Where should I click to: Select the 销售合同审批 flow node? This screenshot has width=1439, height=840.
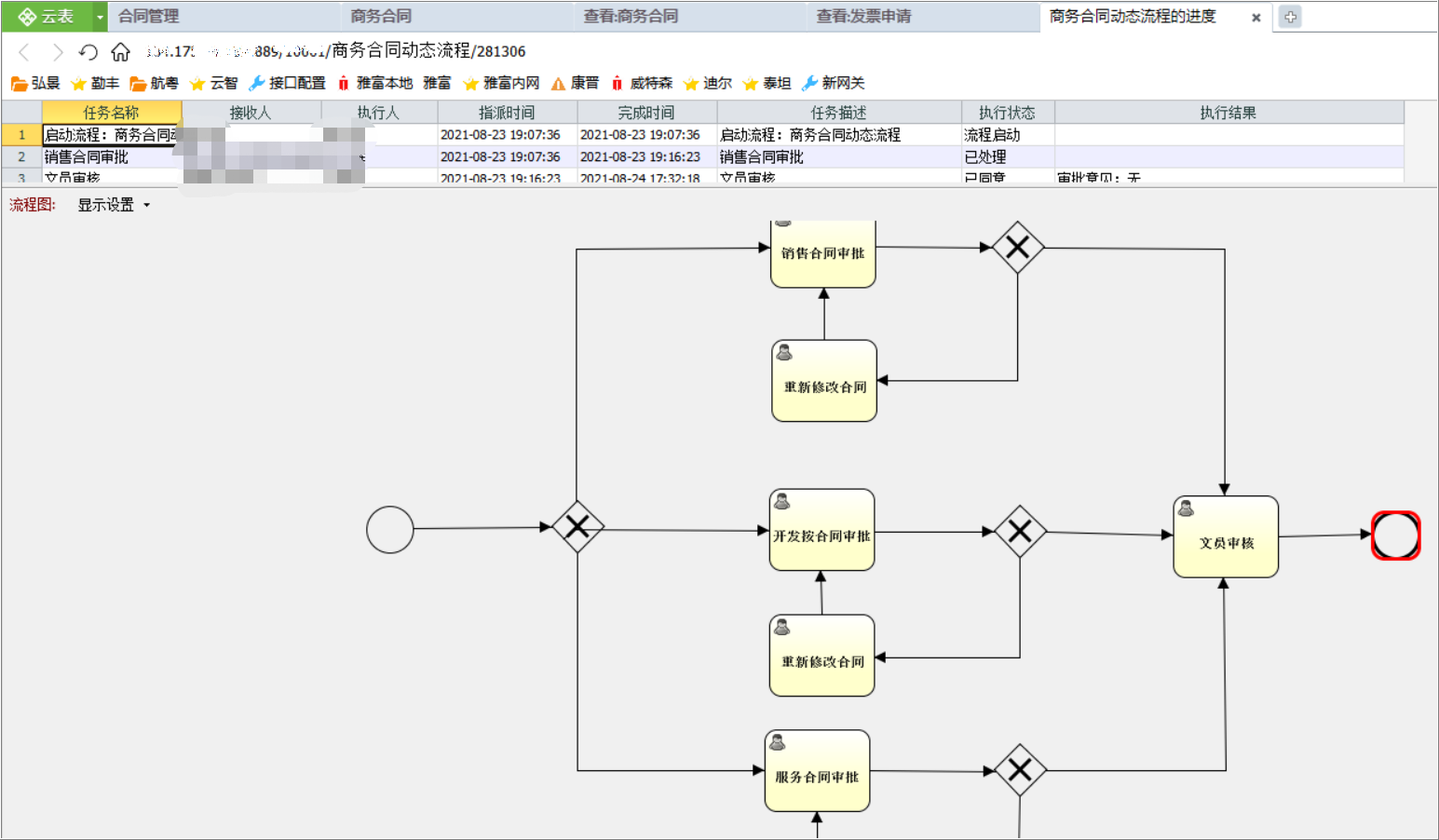823,253
